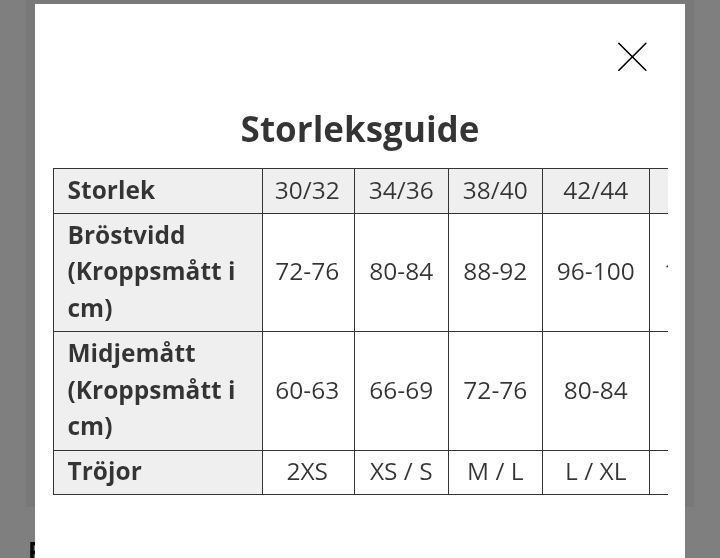The image size is (720, 558).
Task: Click the Tröjor row label
Action: (105, 471)
